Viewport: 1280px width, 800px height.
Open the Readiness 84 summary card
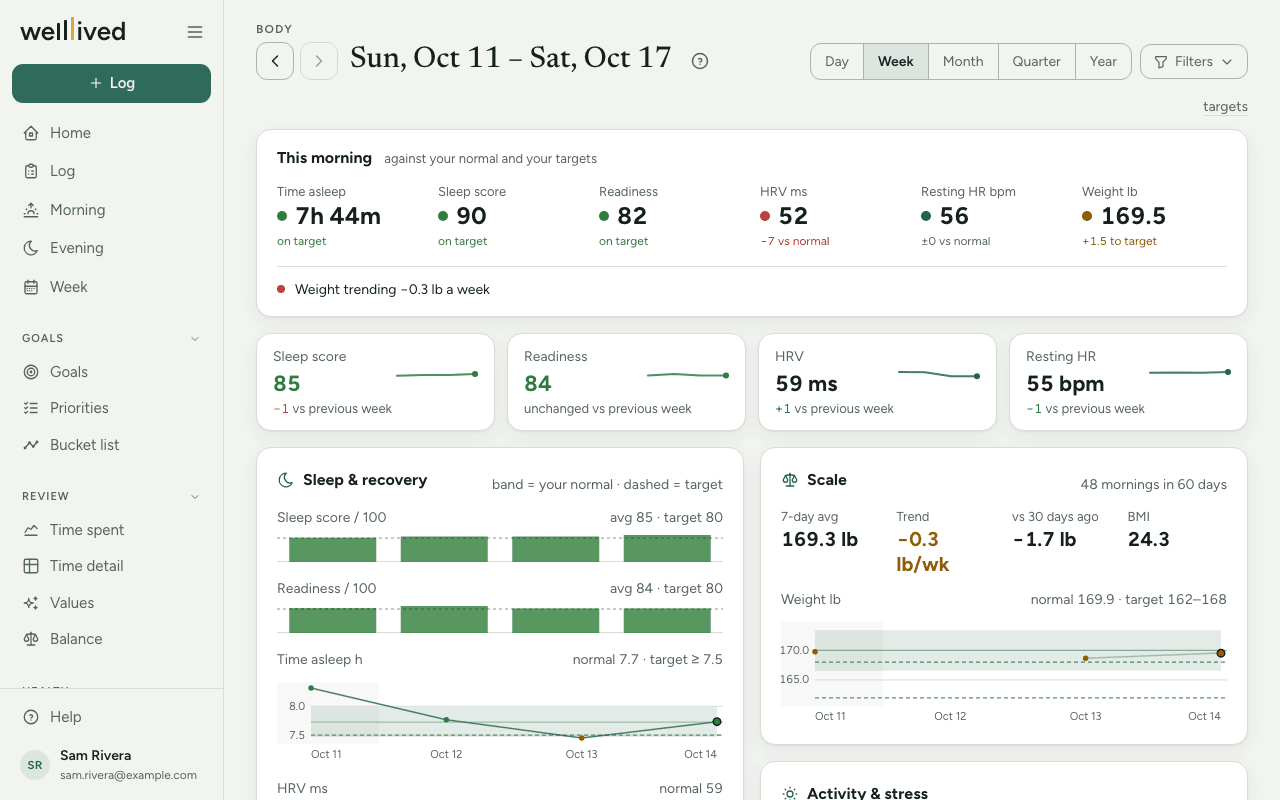pyautogui.click(x=626, y=382)
